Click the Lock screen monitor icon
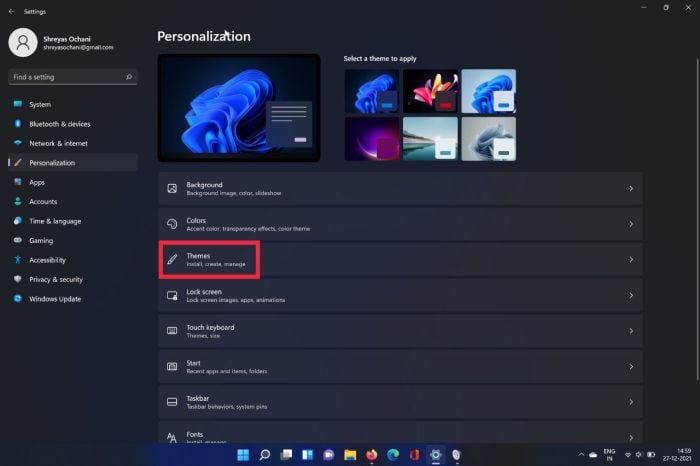The height and width of the screenshot is (466, 700). 172,295
